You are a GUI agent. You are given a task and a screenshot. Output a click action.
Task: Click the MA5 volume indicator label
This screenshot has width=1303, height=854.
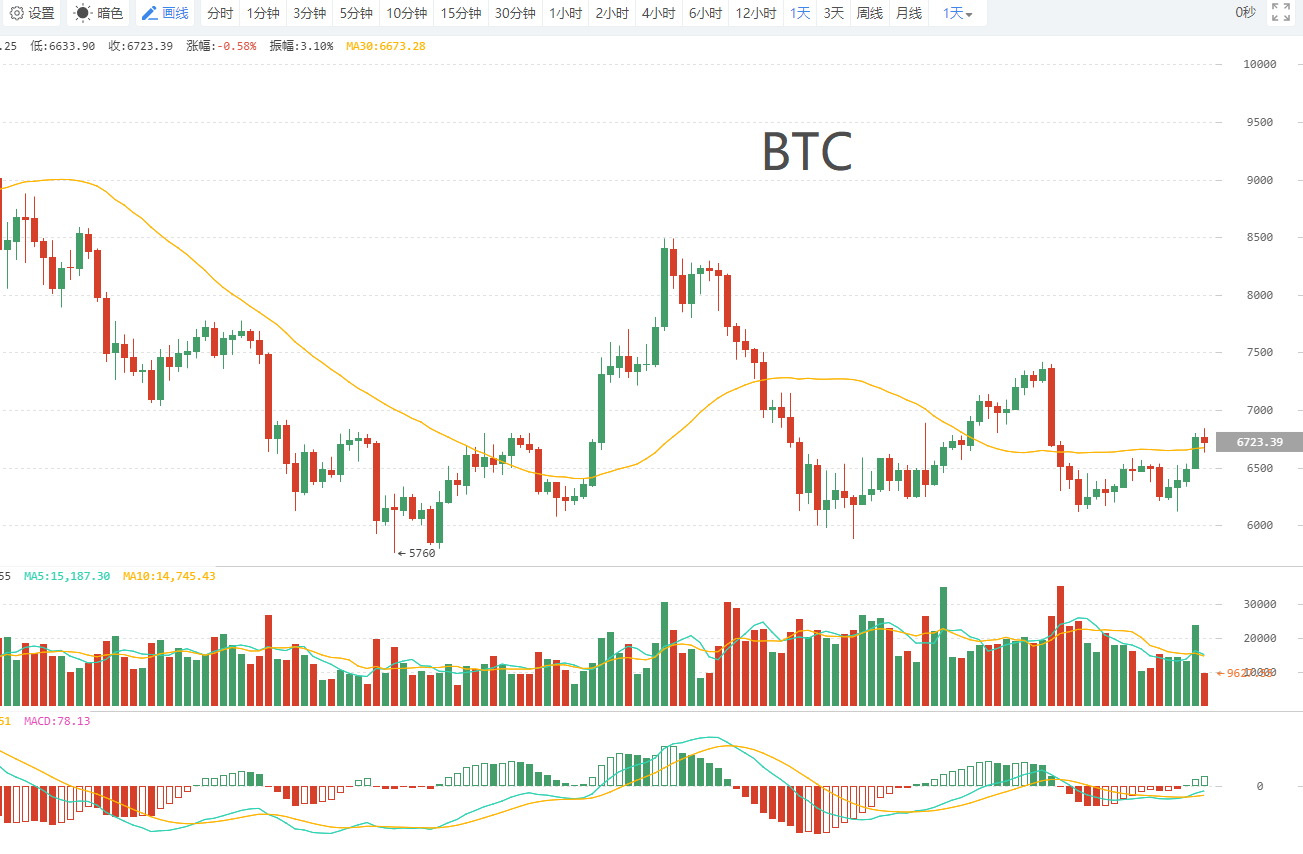(x=66, y=576)
